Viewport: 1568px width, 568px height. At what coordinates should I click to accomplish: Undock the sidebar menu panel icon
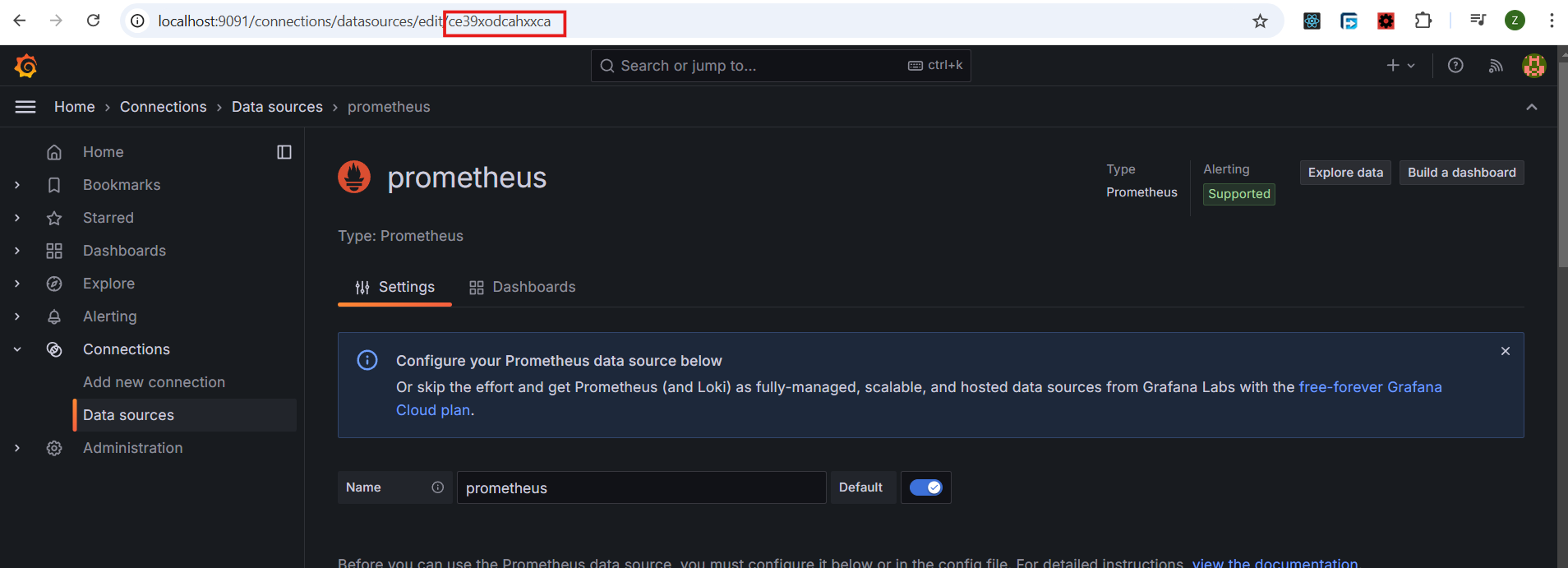pos(284,152)
